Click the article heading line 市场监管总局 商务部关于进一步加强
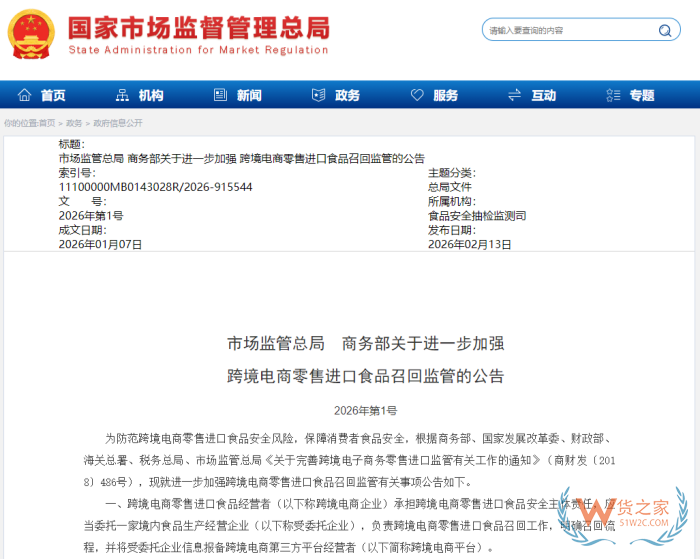700x559 pixels. (366, 343)
